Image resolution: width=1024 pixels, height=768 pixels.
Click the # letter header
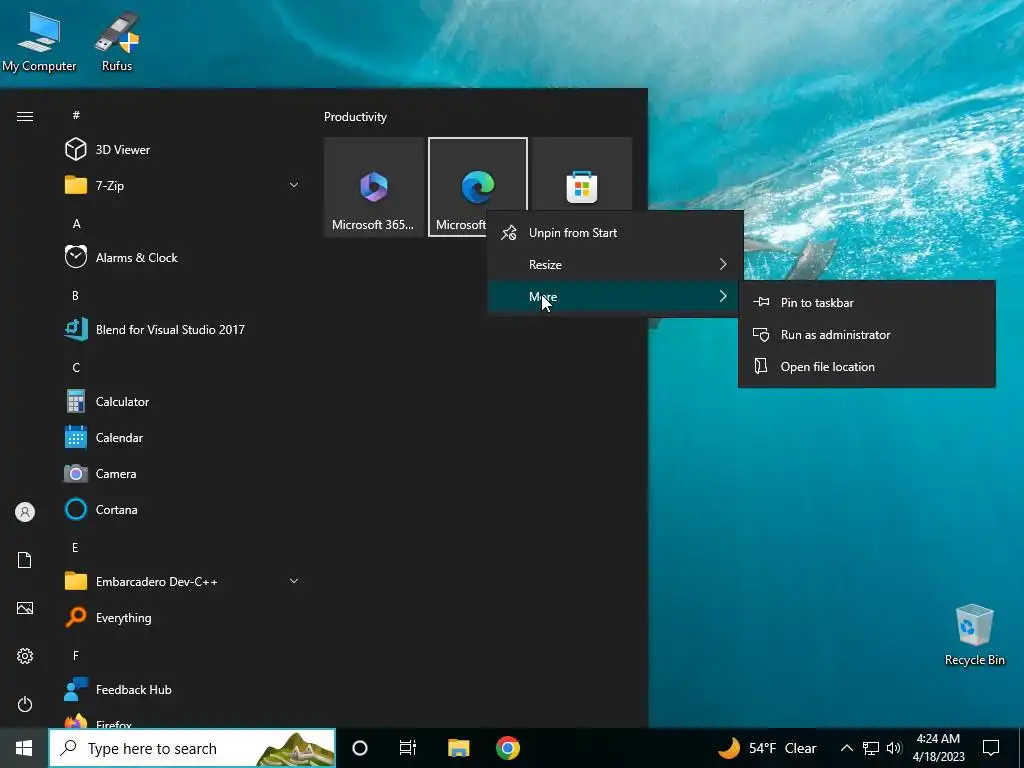tap(76, 115)
